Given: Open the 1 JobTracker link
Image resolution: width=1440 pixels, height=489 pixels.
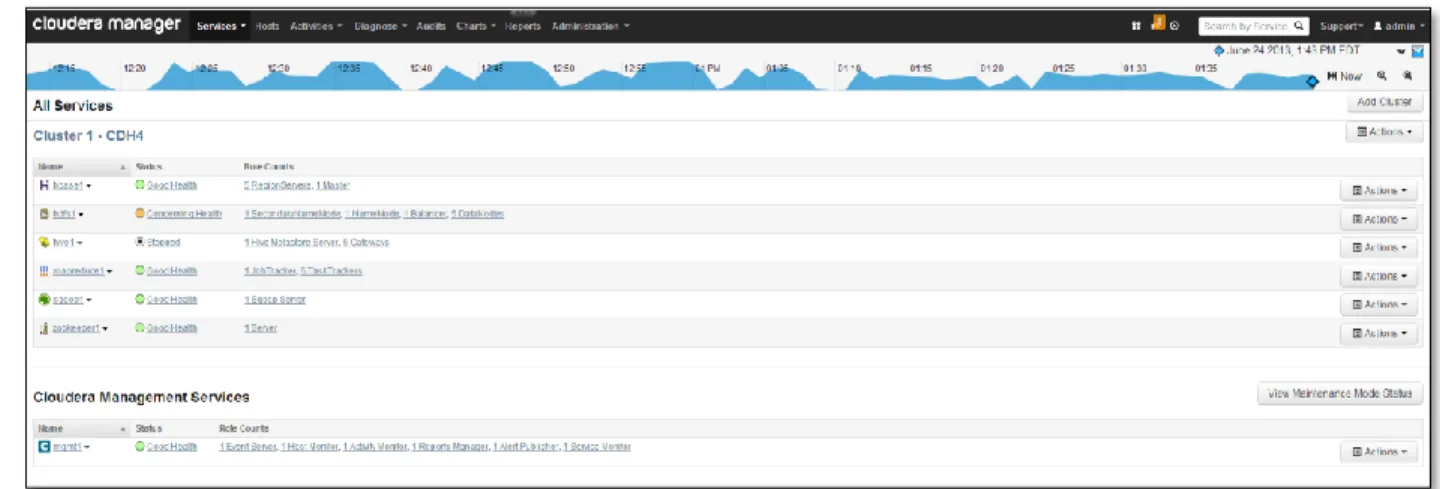Looking at the screenshot, I should 270,271.
